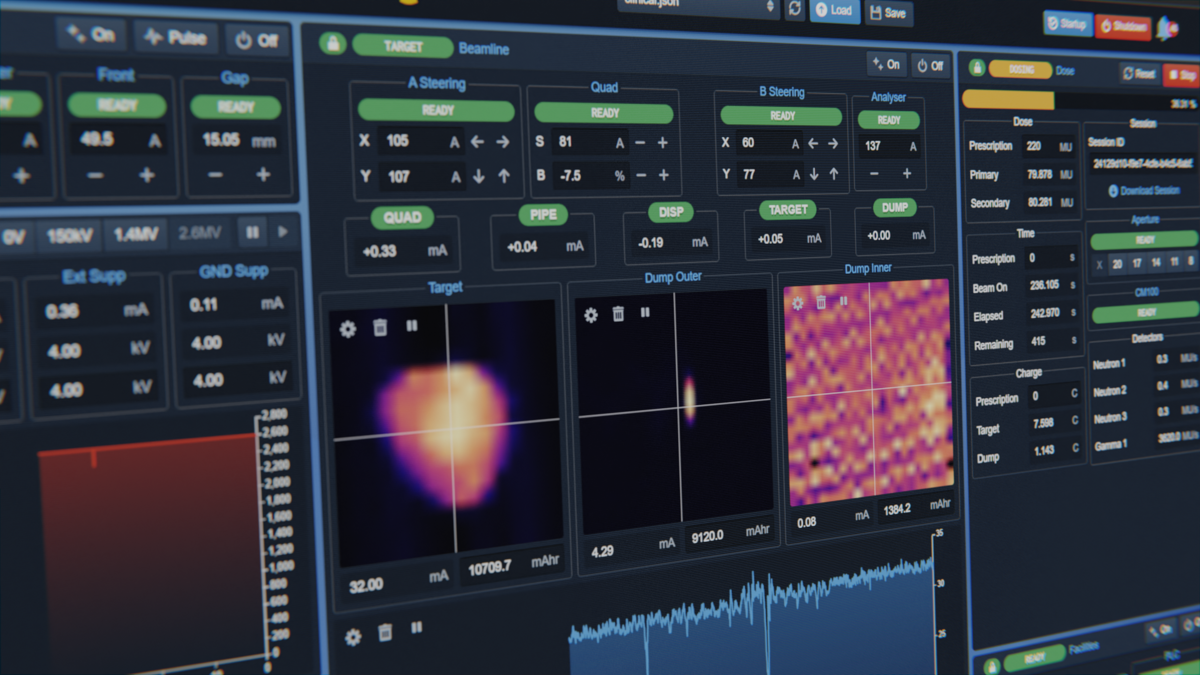1200x675 pixels.
Task: Turn Beamline On
Action: point(886,63)
